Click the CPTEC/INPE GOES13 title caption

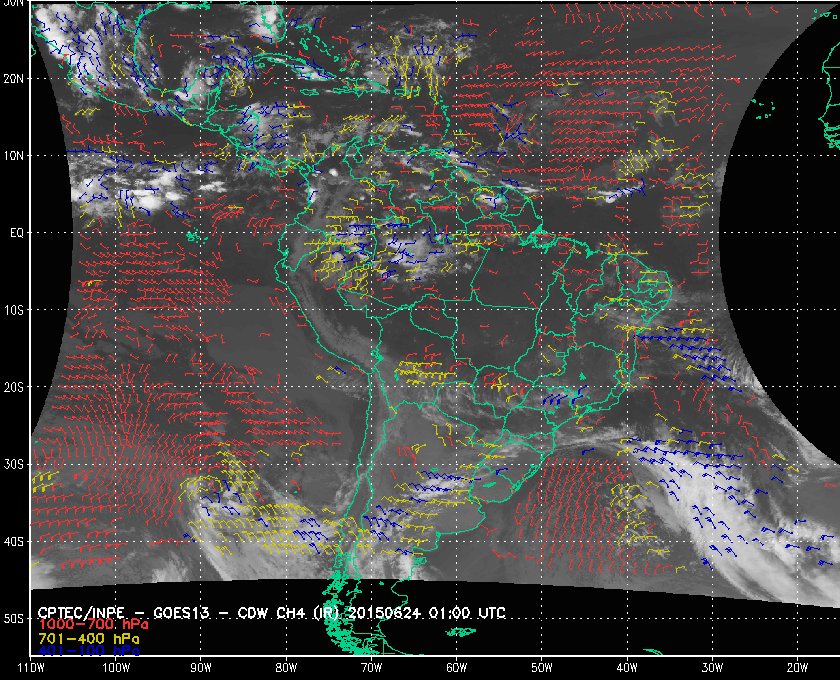pos(272,613)
